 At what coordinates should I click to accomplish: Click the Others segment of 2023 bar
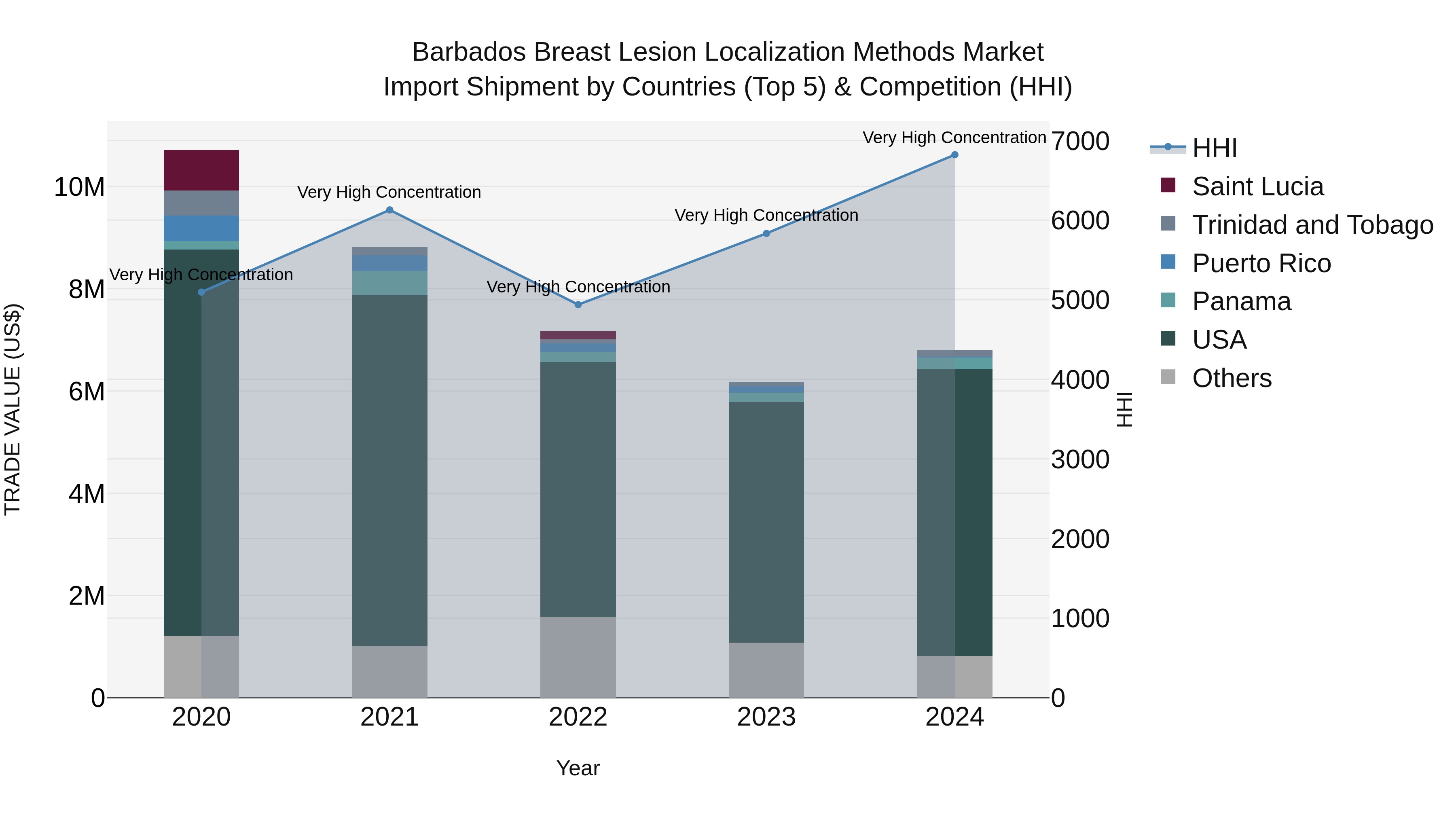pos(766,670)
